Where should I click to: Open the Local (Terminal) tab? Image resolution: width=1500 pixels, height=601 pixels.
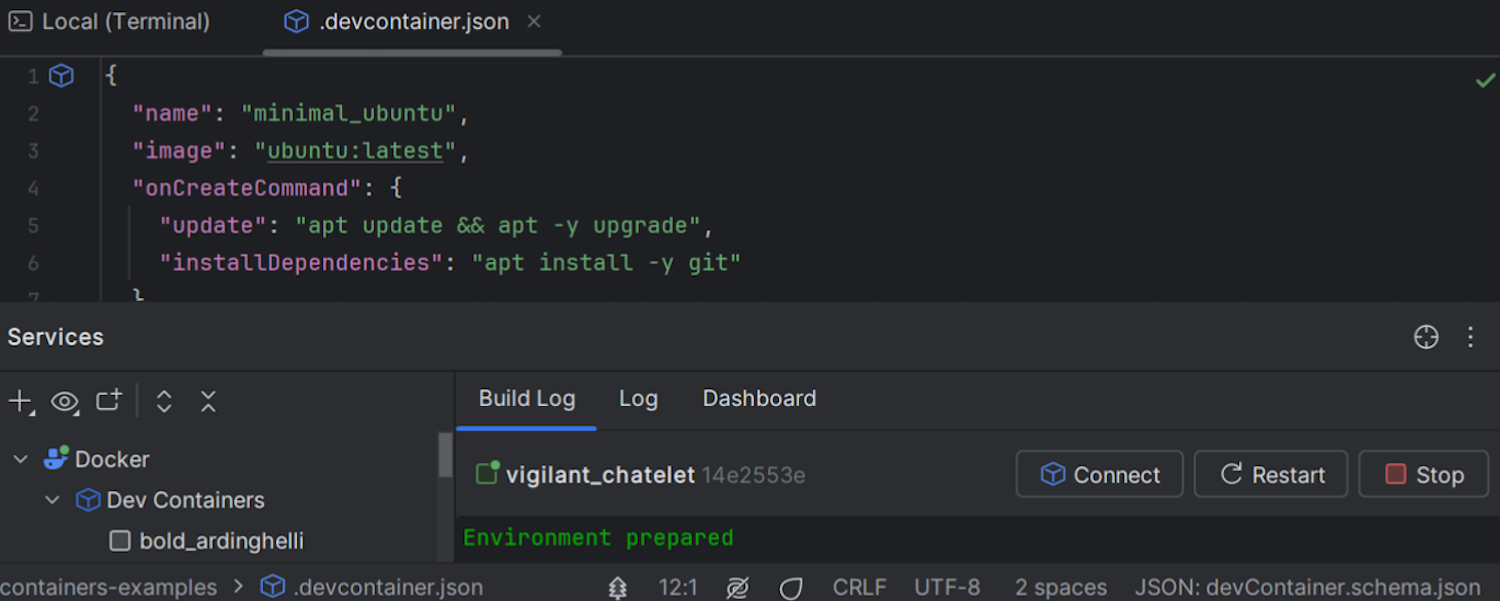pyautogui.click(x=110, y=22)
